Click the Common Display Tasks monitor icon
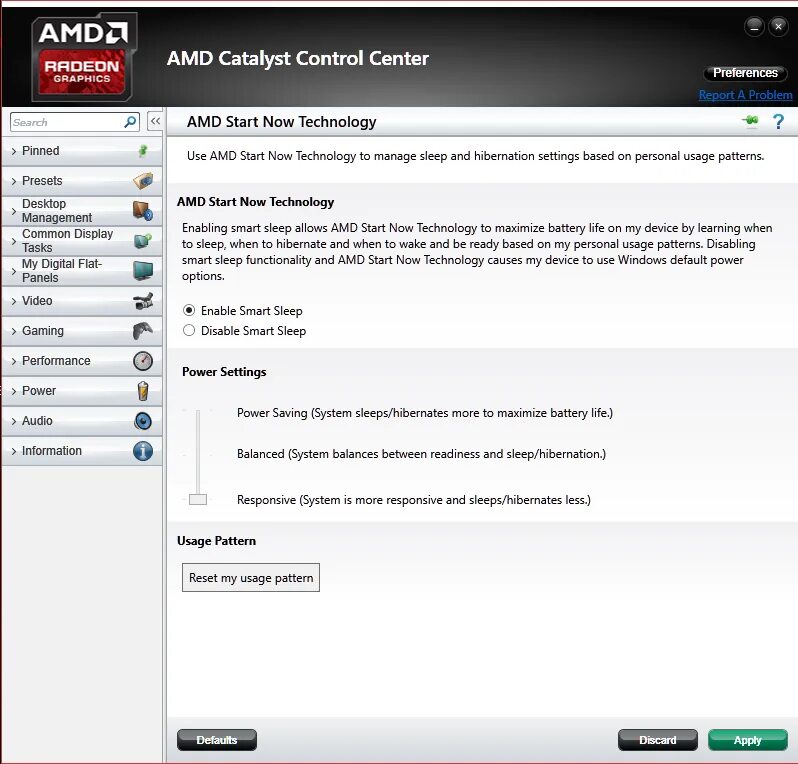 (x=143, y=240)
